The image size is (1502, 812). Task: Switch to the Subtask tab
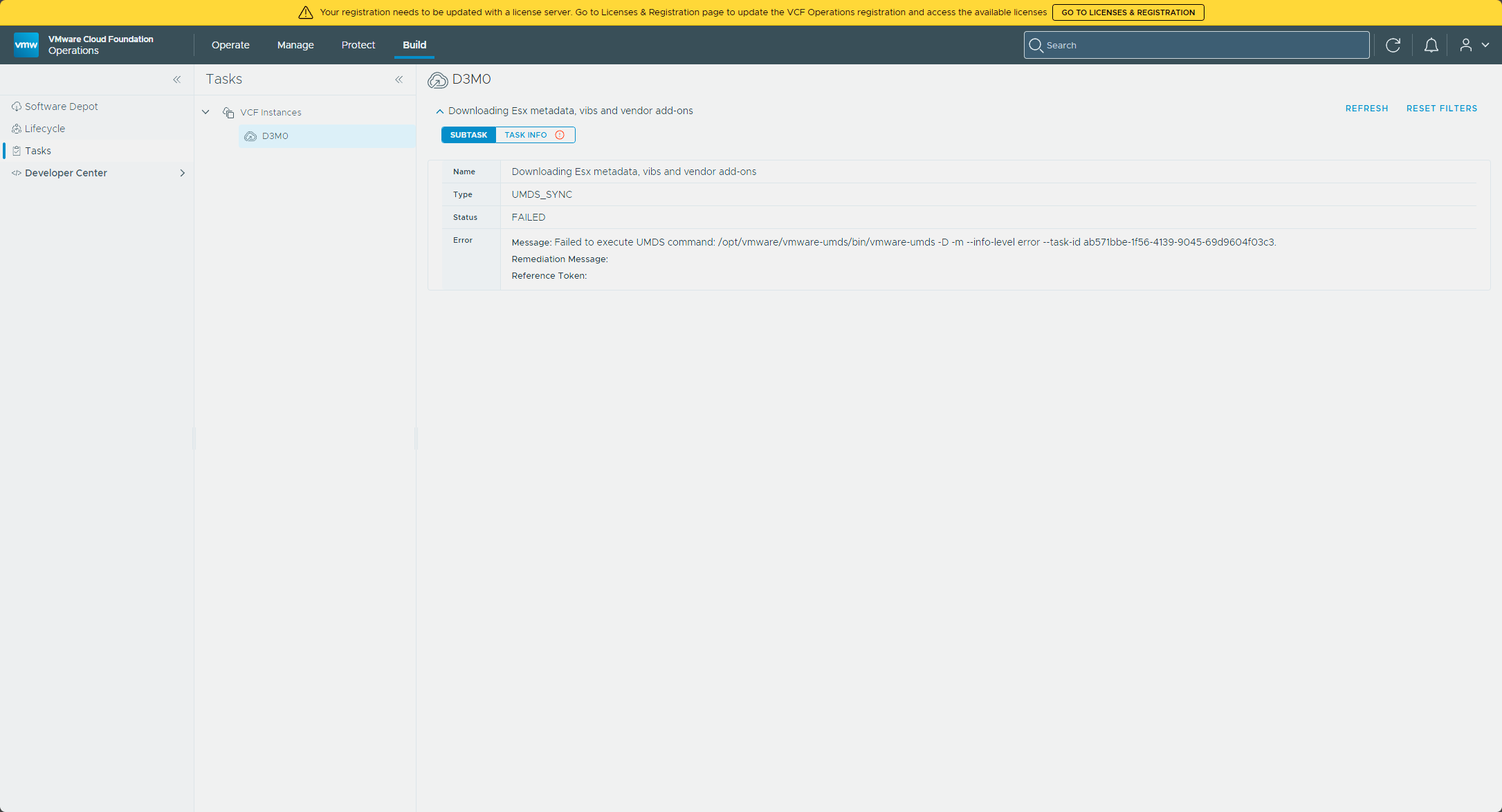(x=468, y=135)
